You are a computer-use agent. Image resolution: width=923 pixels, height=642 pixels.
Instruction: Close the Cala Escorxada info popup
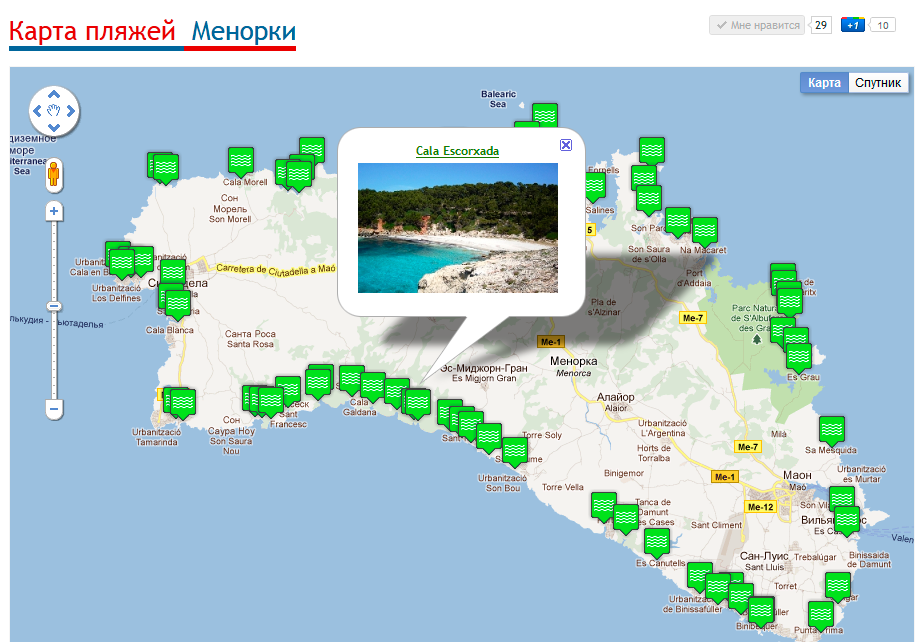coord(566,145)
